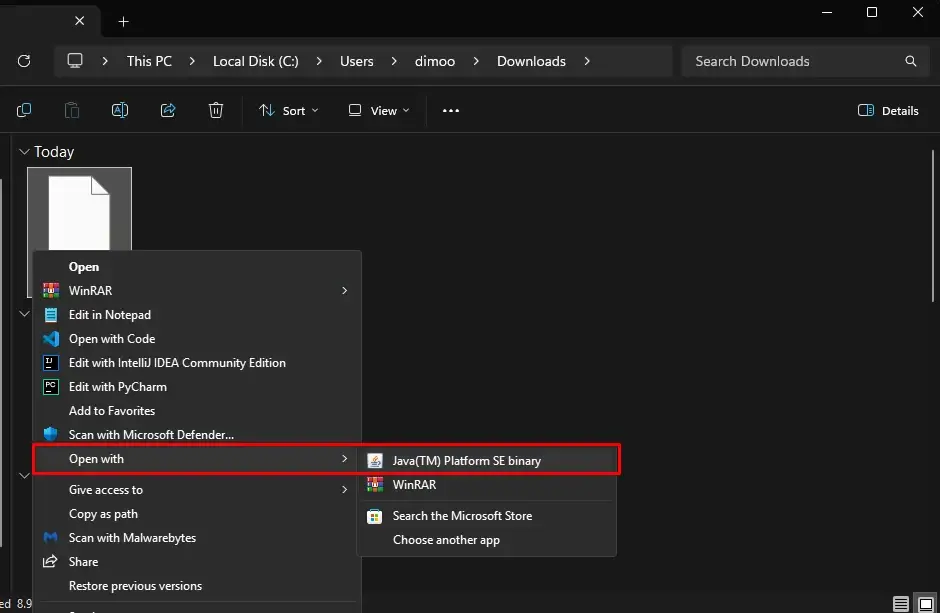Navigate to the Users breadcrumb link
Image resolution: width=940 pixels, height=613 pixels.
(357, 60)
